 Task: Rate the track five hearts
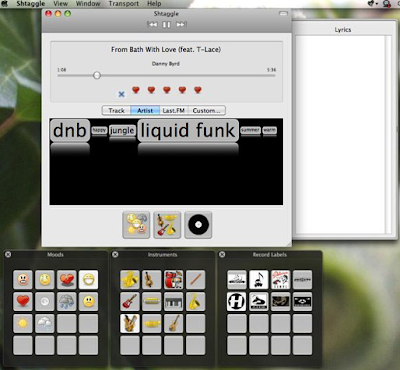198,90
